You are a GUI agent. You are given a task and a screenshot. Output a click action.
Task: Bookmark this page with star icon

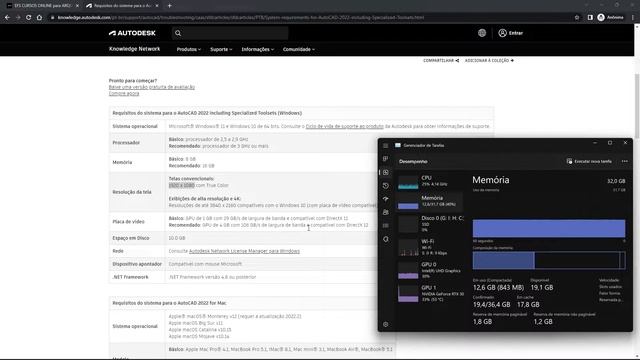click(577, 18)
